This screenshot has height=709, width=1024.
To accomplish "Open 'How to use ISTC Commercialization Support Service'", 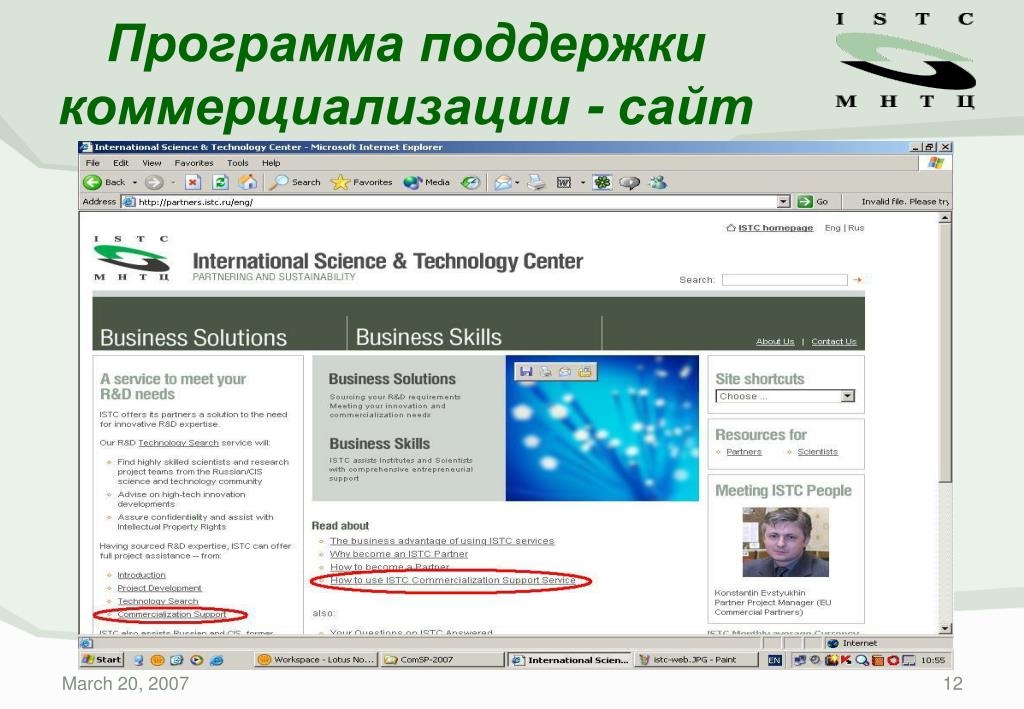I will click(x=453, y=580).
